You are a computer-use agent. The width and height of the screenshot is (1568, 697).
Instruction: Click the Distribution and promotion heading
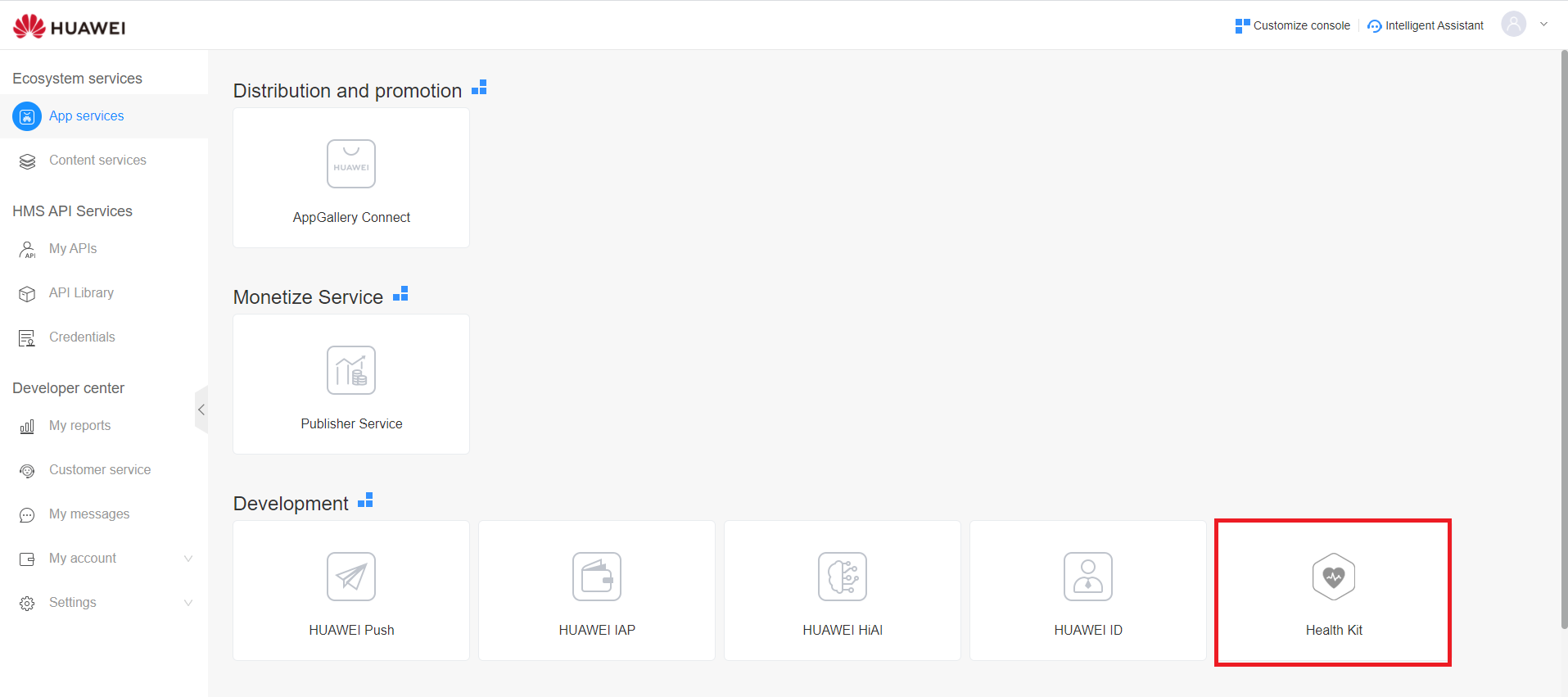347,91
